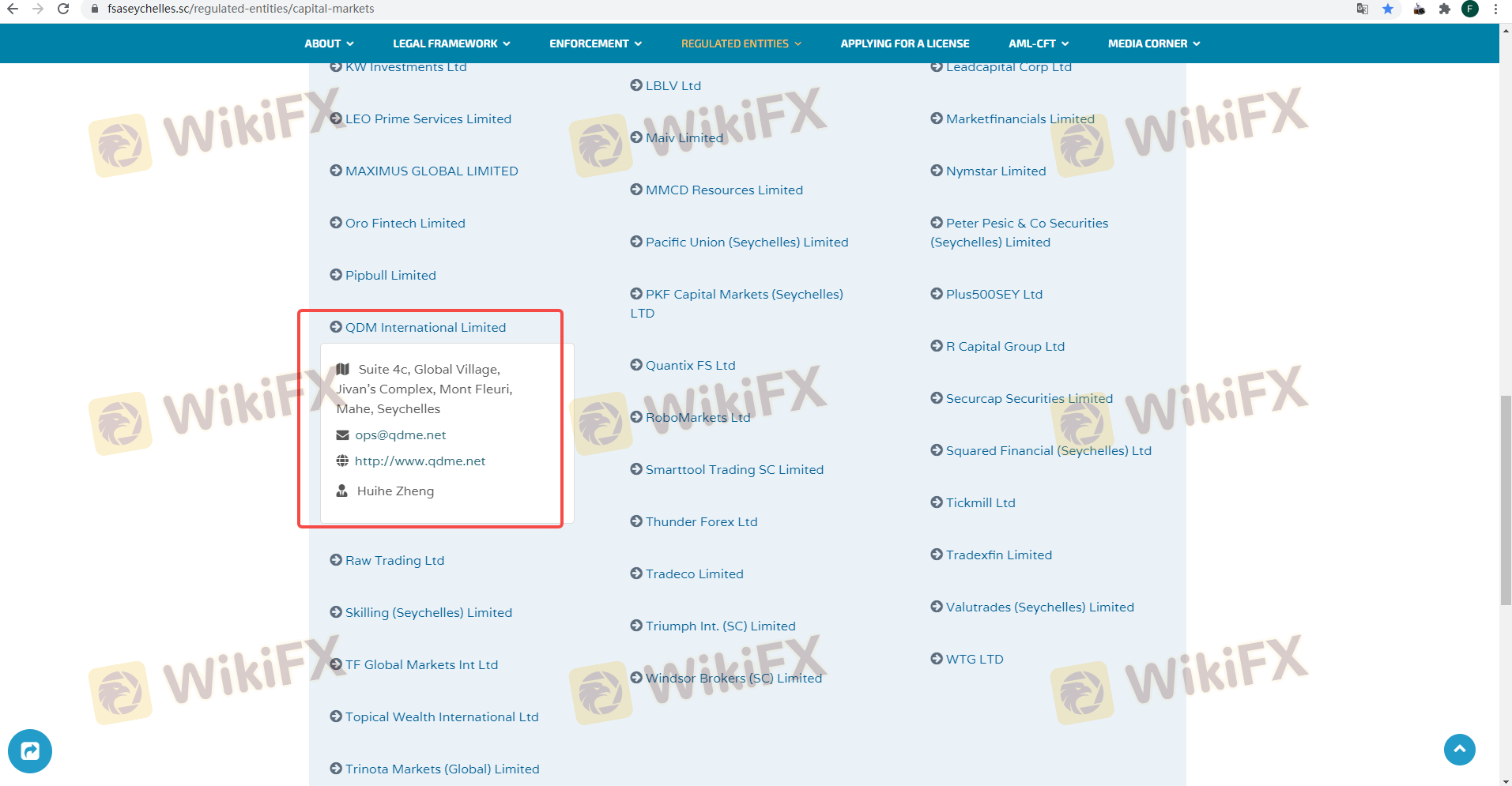Click the share icon at bottom left
1512x786 pixels.
[30, 750]
